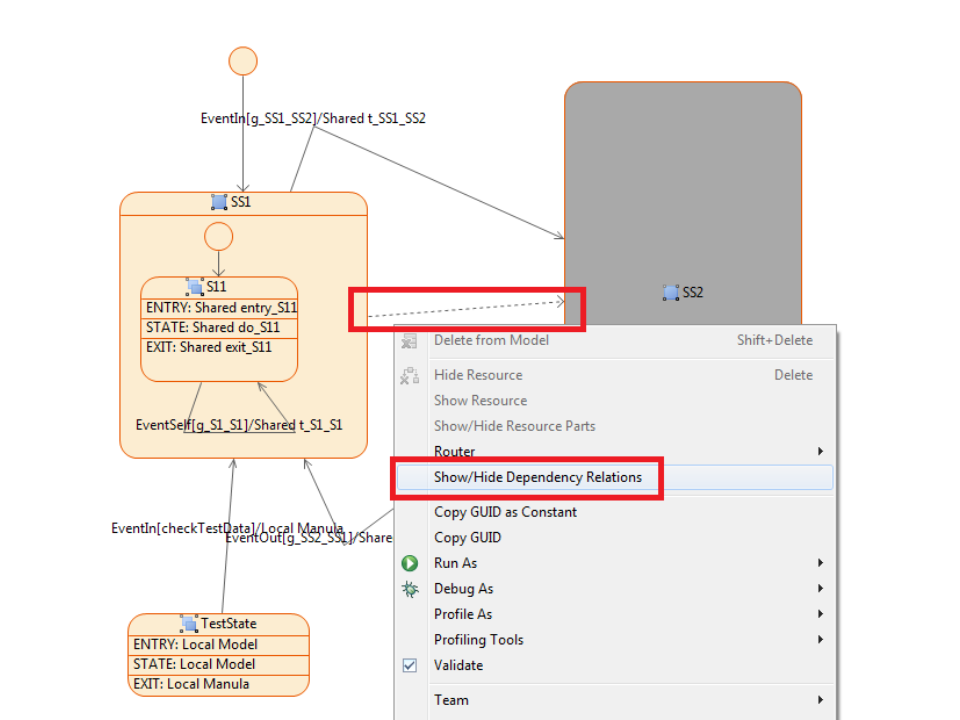
Task: Click the Debug As bug icon
Action: (x=410, y=589)
